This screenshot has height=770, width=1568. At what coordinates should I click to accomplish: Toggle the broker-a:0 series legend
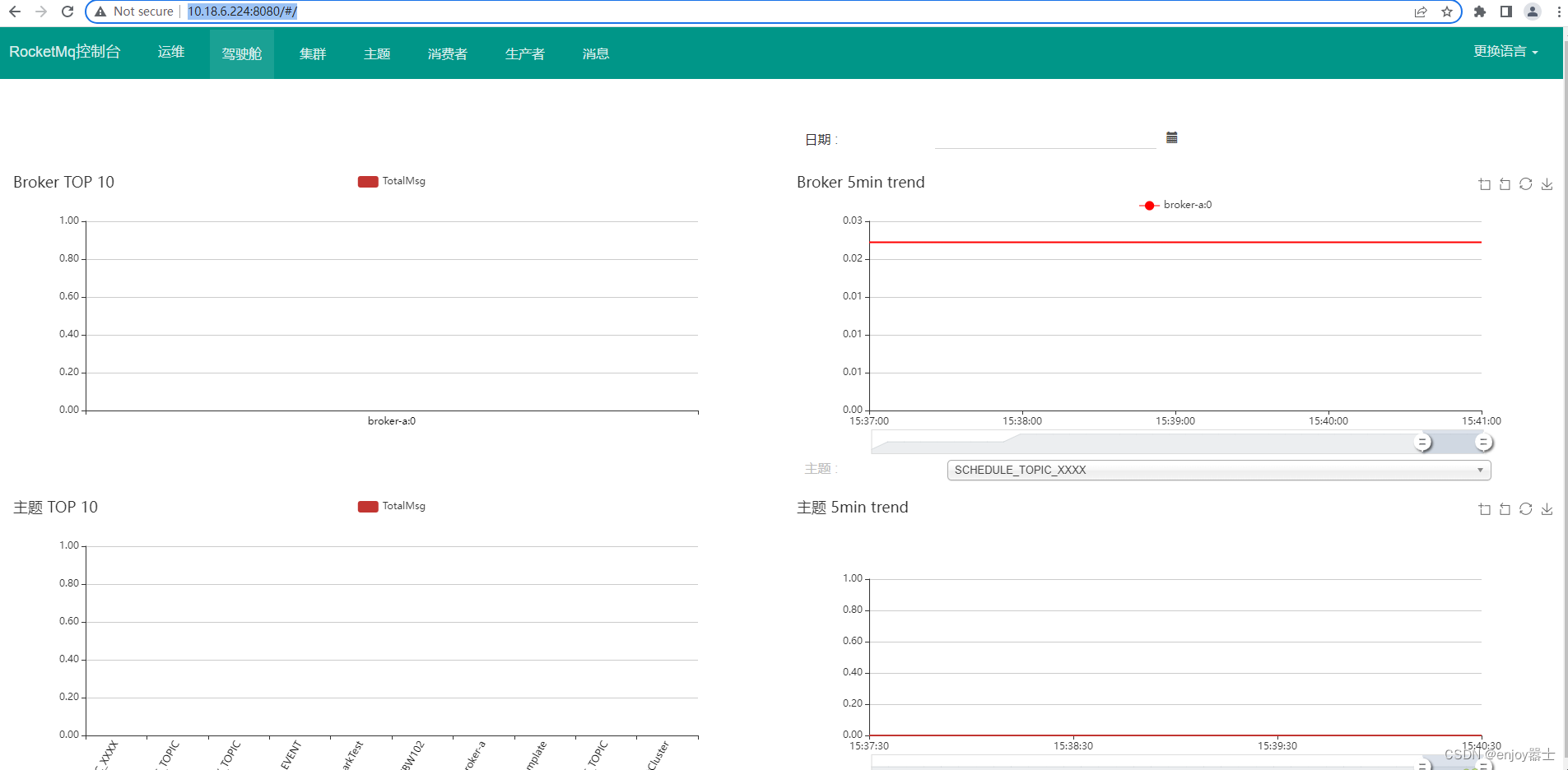1177,205
